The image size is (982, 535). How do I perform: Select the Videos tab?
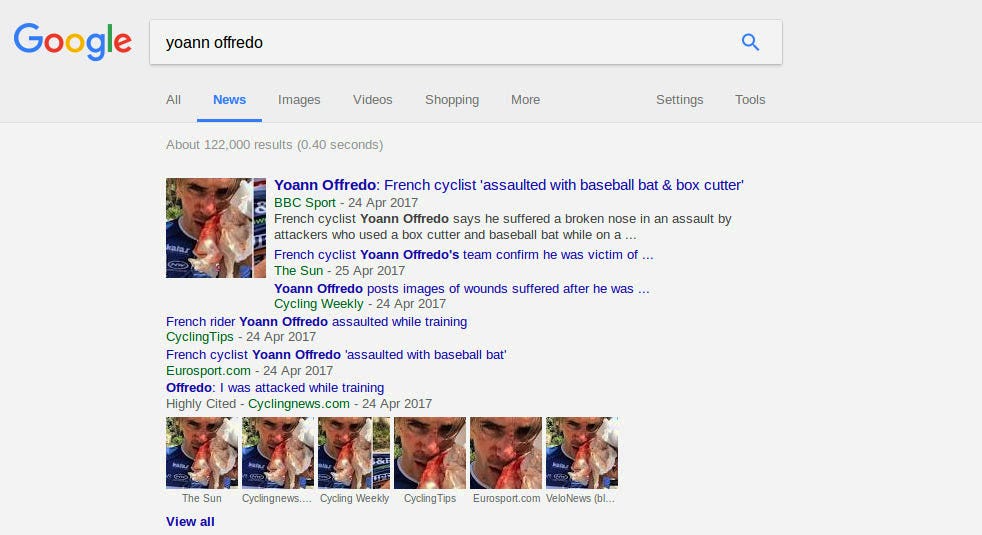[372, 100]
